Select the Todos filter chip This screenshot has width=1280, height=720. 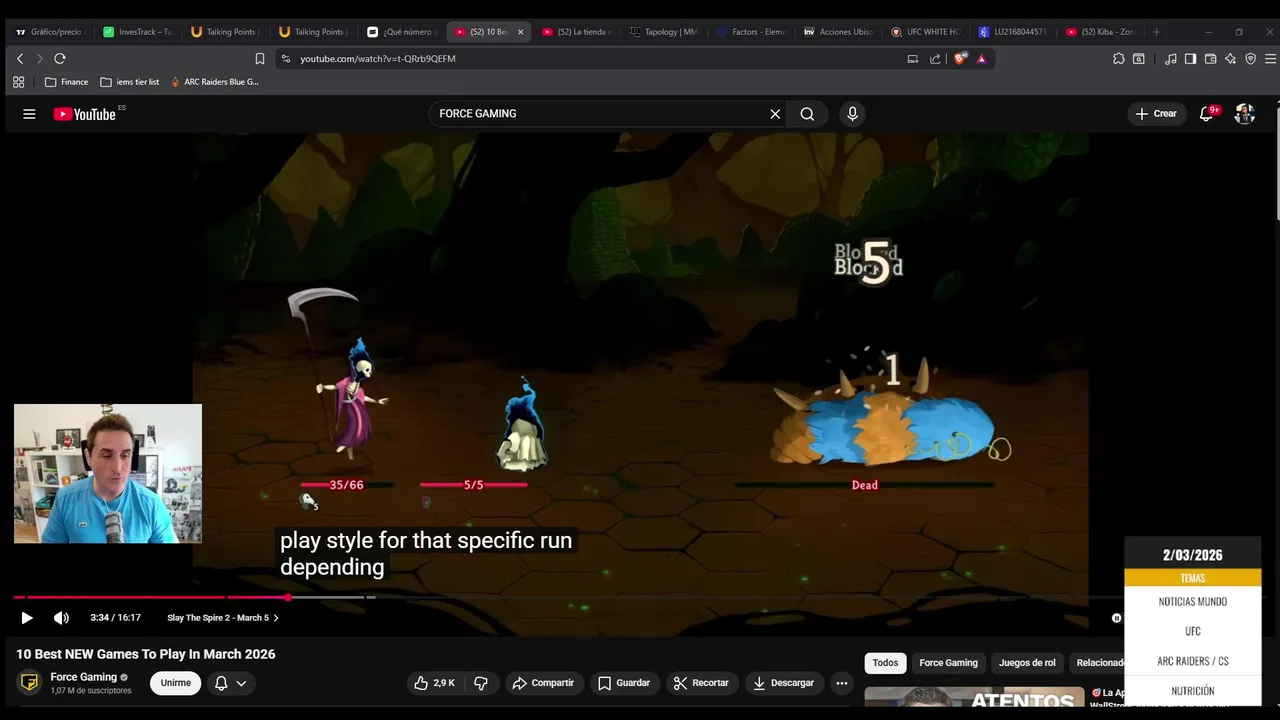pyautogui.click(x=885, y=663)
